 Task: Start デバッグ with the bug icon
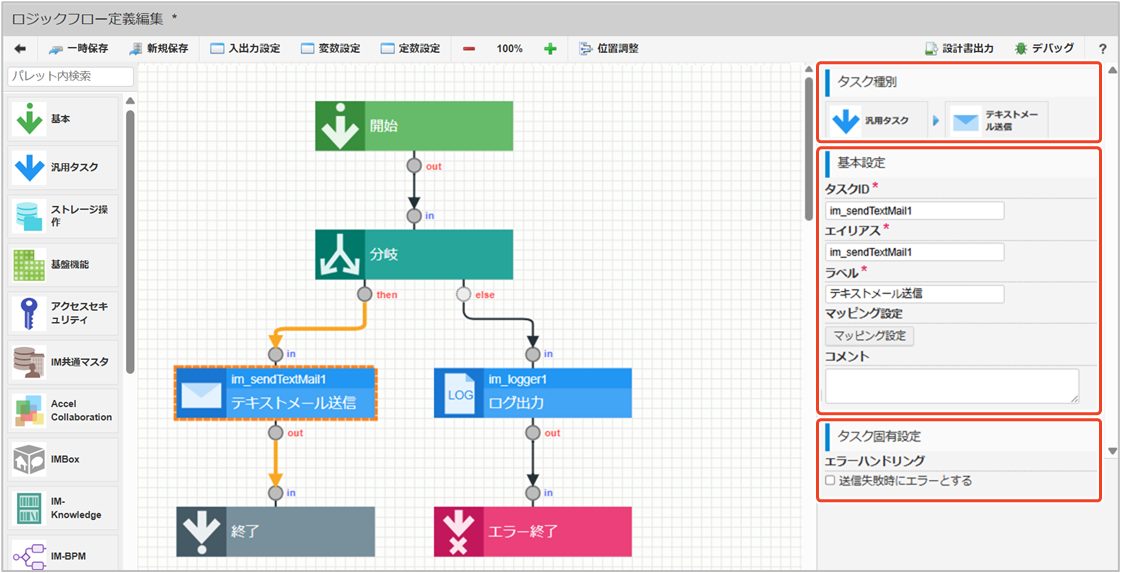click(x=1021, y=49)
